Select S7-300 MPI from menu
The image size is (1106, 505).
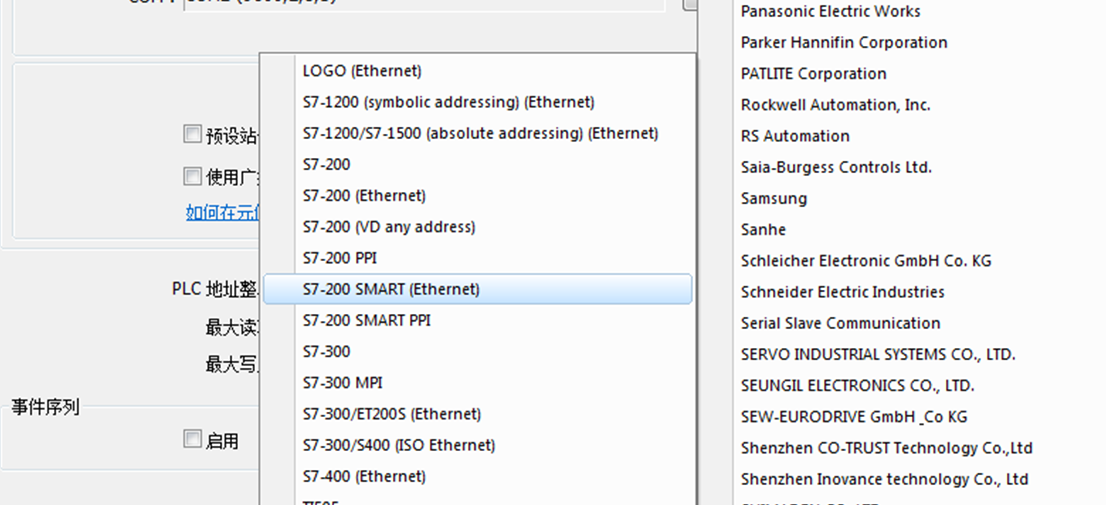pos(342,382)
